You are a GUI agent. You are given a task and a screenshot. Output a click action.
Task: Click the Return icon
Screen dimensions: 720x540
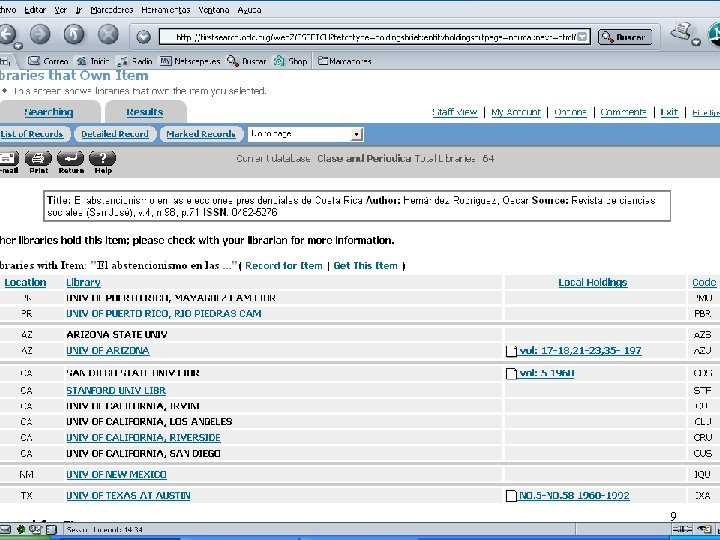click(x=71, y=163)
